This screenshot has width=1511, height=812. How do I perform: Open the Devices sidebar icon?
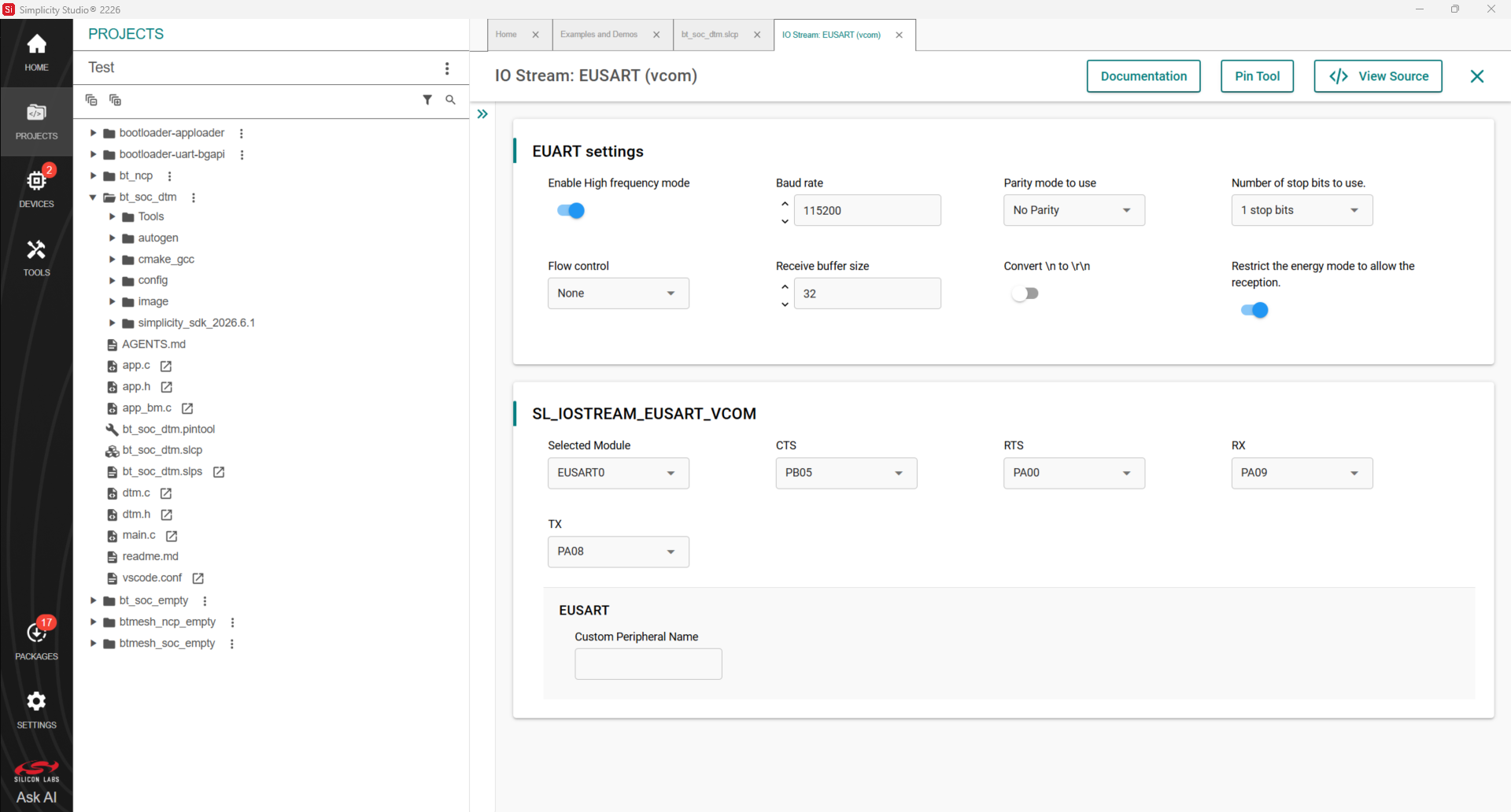36,189
